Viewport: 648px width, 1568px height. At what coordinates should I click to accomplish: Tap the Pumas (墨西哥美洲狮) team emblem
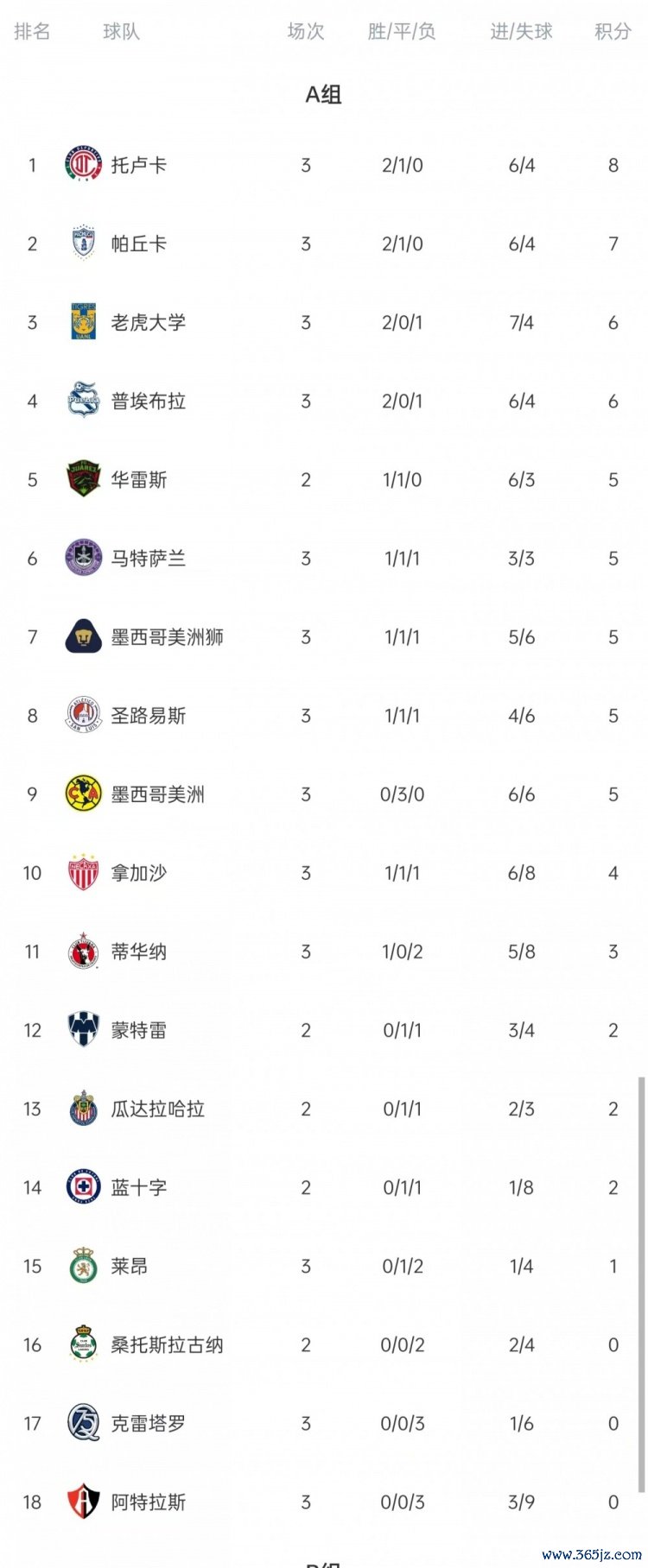point(83,637)
